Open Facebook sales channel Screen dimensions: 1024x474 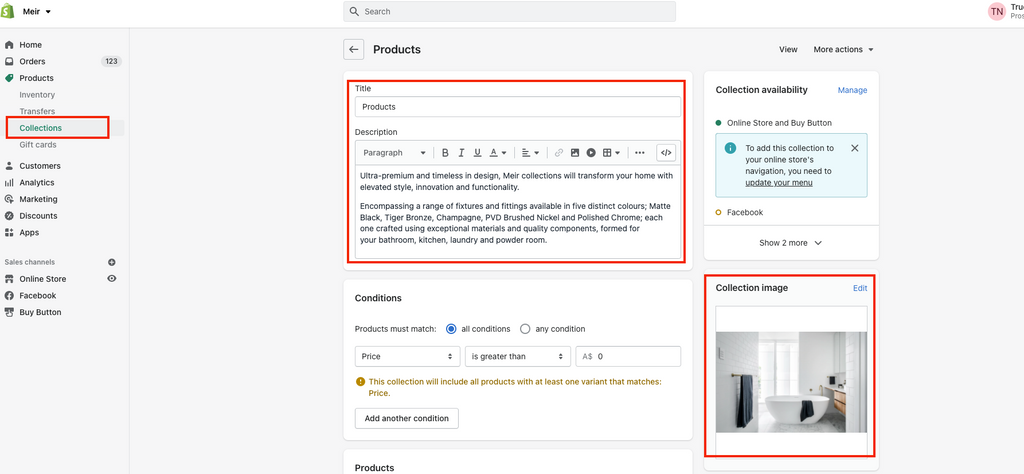[x=38, y=296]
